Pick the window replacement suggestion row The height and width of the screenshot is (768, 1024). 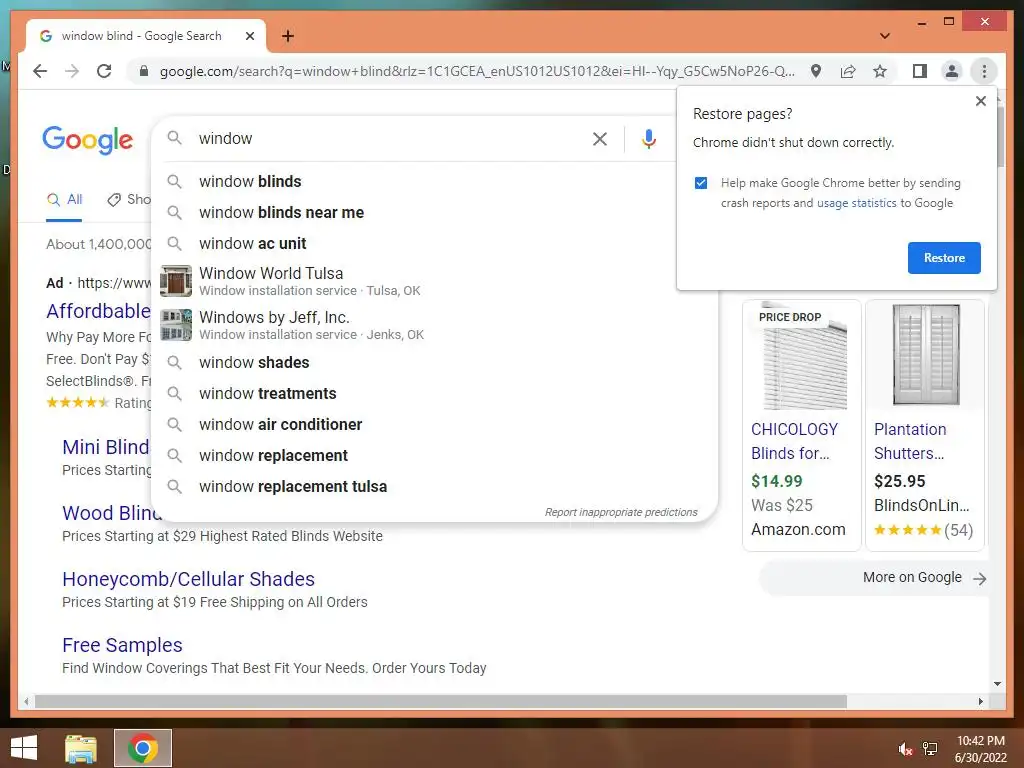point(434,456)
